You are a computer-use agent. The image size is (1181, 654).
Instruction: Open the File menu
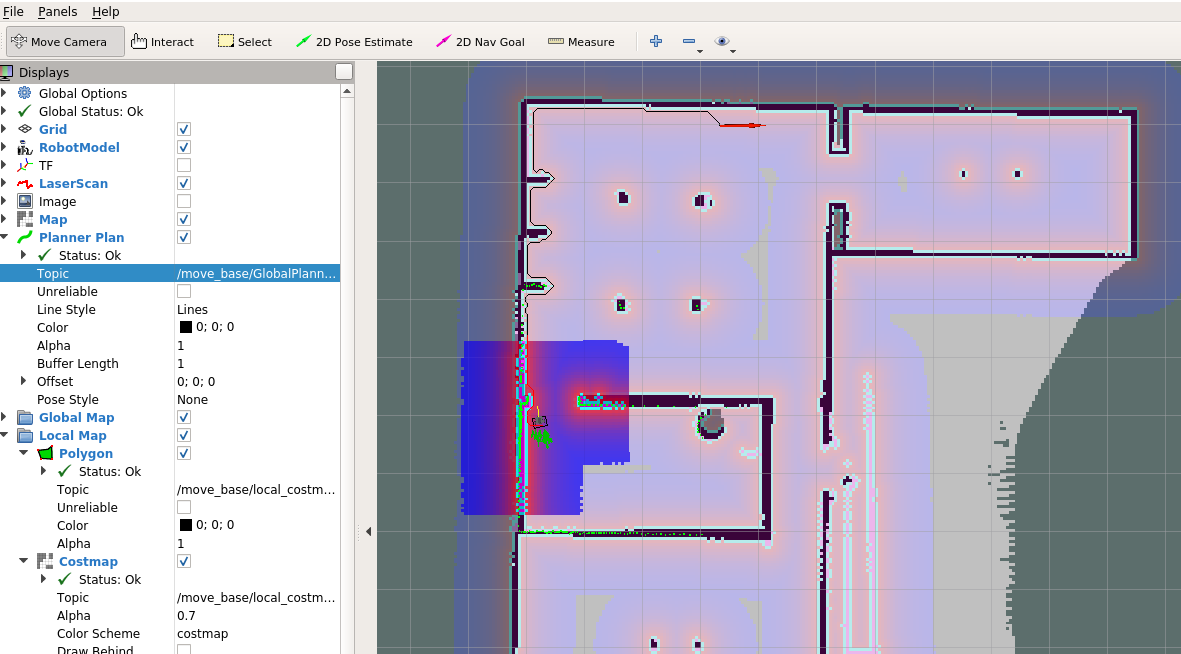click(x=15, y=11)
